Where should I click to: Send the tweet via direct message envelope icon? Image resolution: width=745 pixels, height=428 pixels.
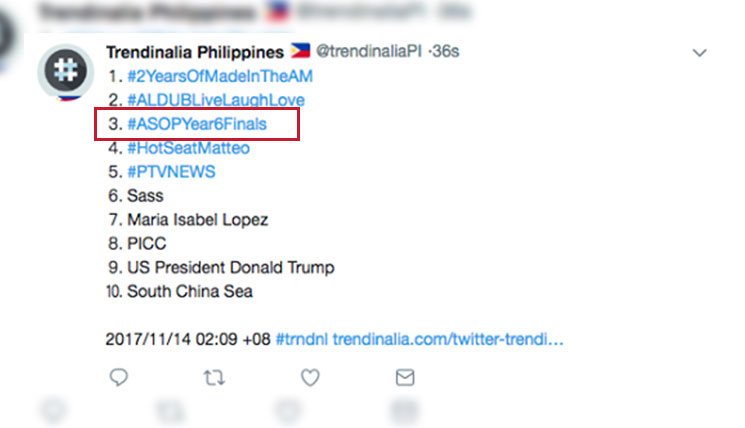405,378
